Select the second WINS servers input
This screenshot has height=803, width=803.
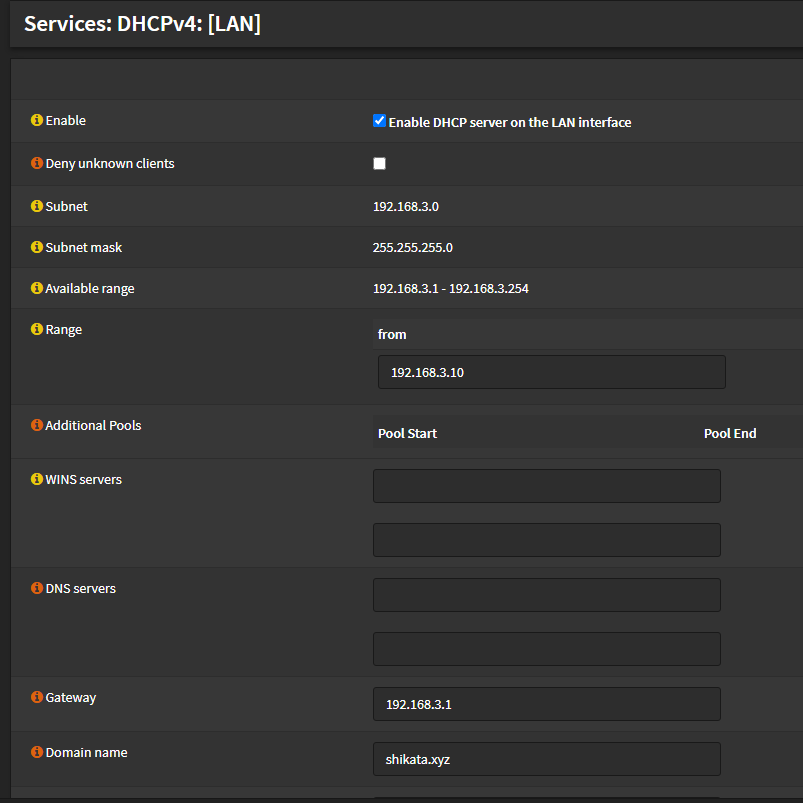[546, 540]
